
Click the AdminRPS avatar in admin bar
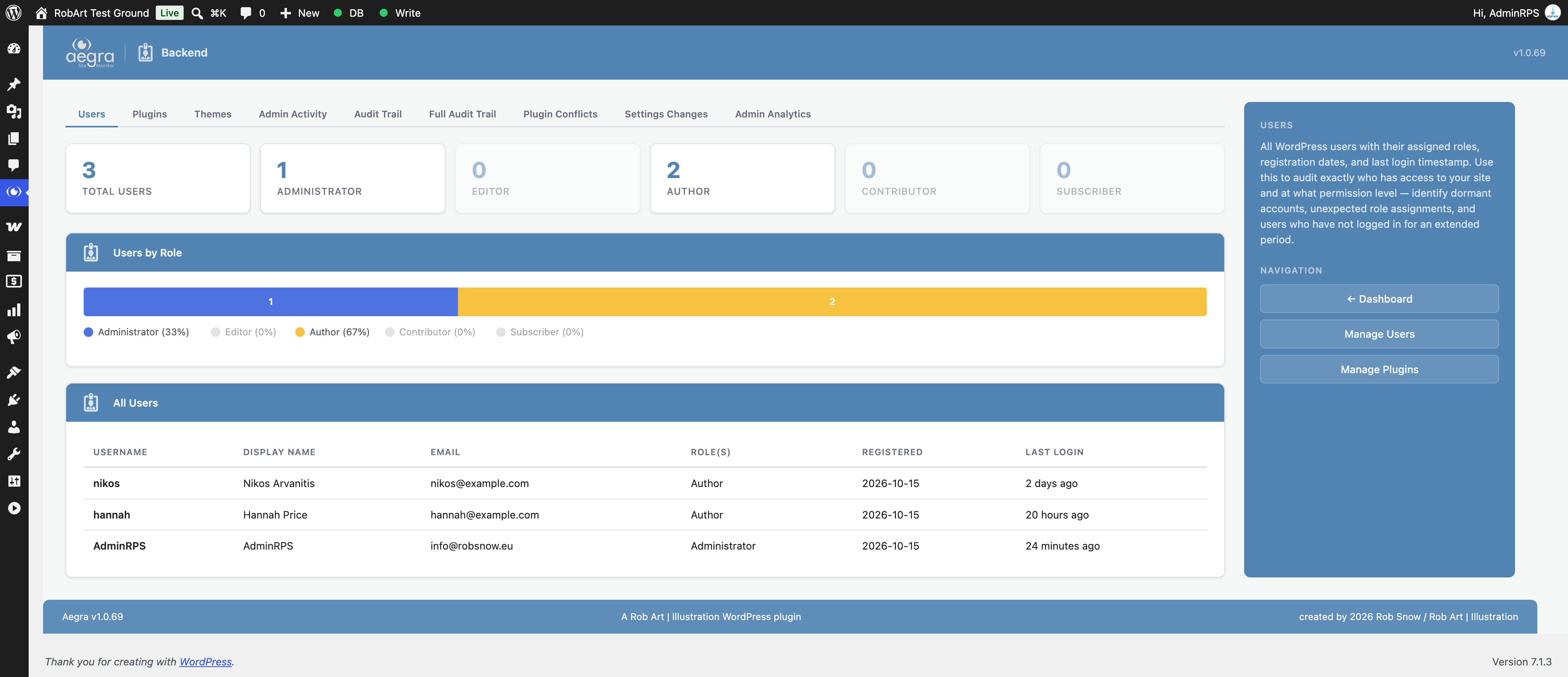(1552, 13)
